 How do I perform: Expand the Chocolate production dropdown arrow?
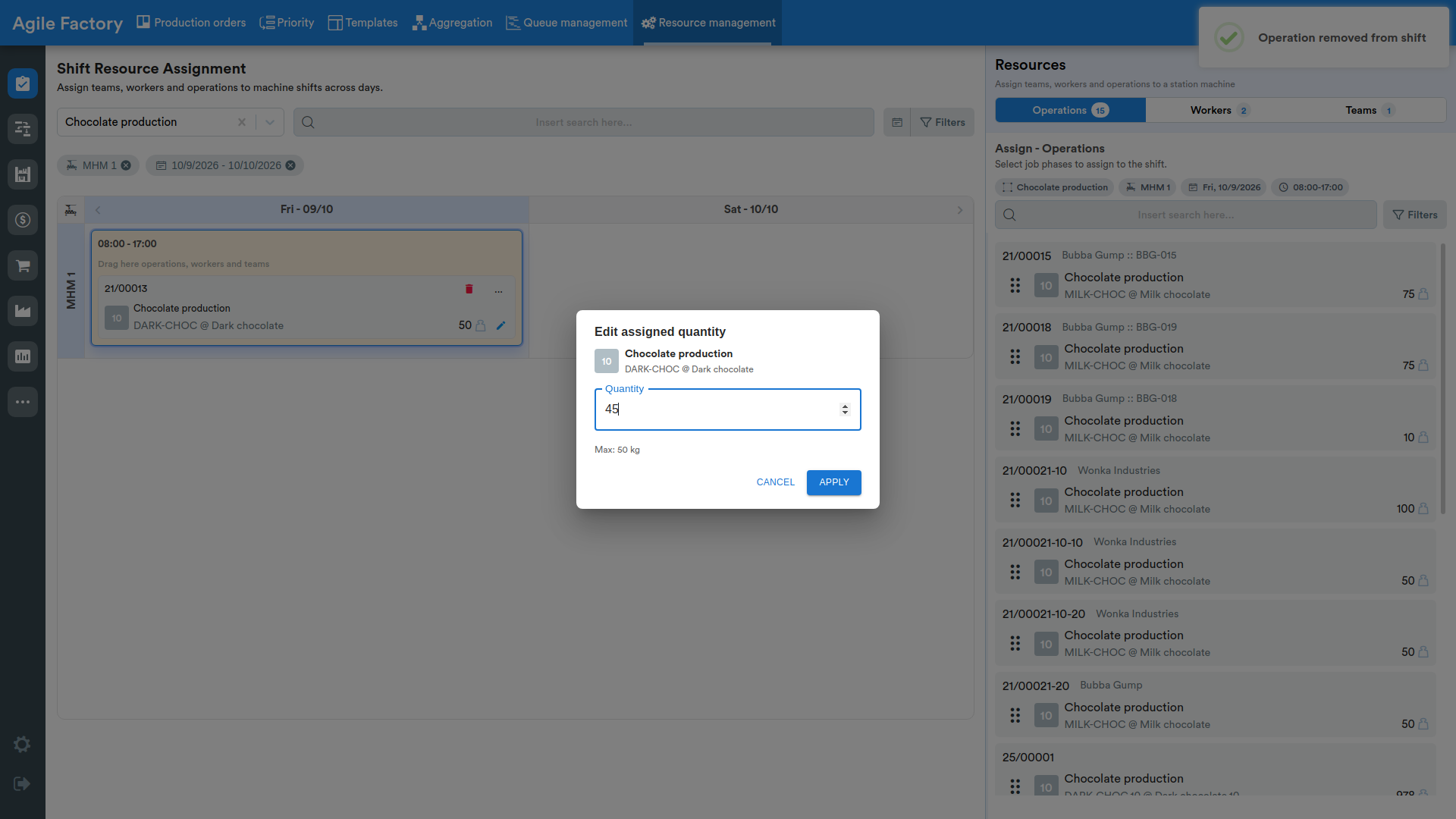pyautogui.click(x=269, y=122)
